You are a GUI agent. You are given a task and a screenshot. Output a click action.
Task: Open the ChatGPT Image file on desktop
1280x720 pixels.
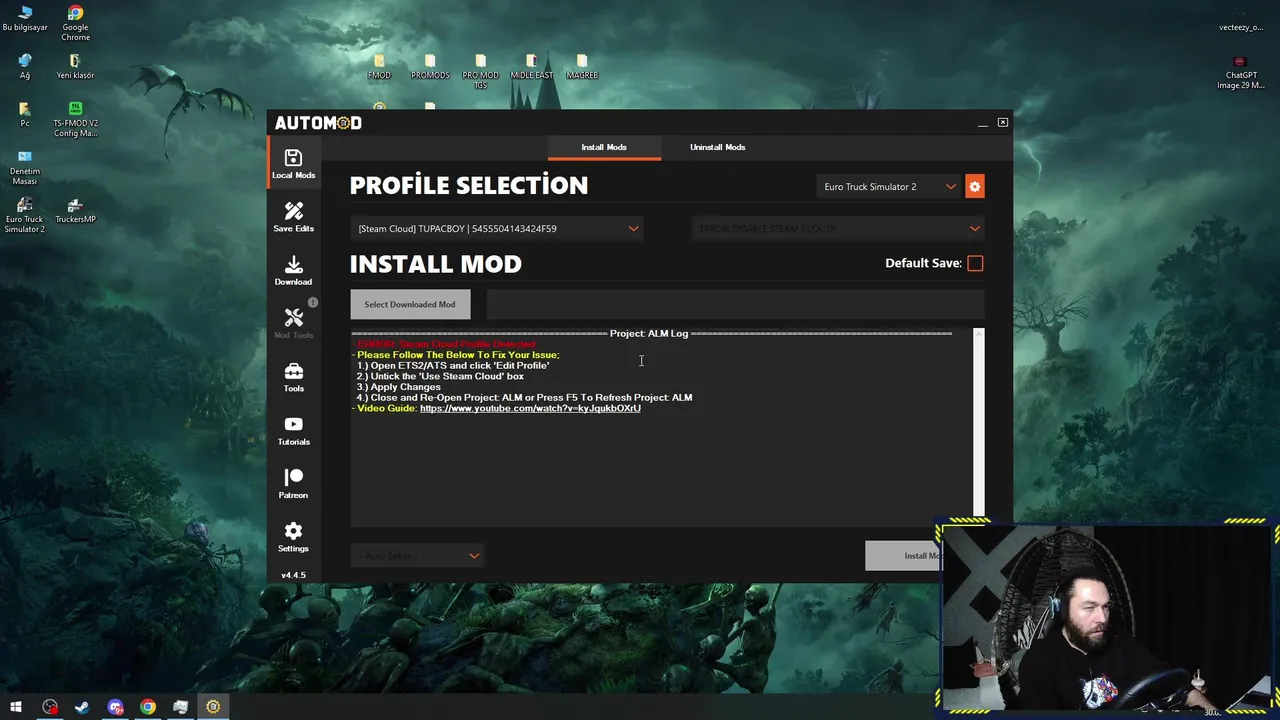[x=1241, y=72]
